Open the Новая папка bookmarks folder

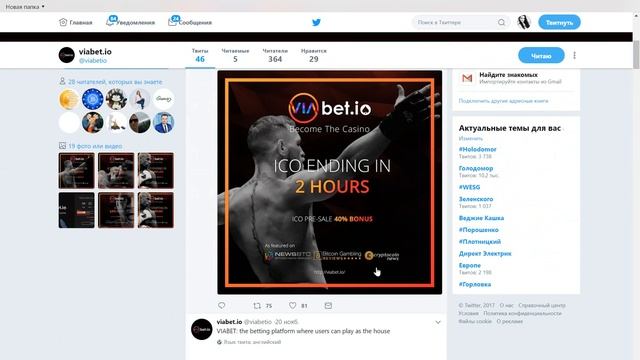click(x=24, y=7)
